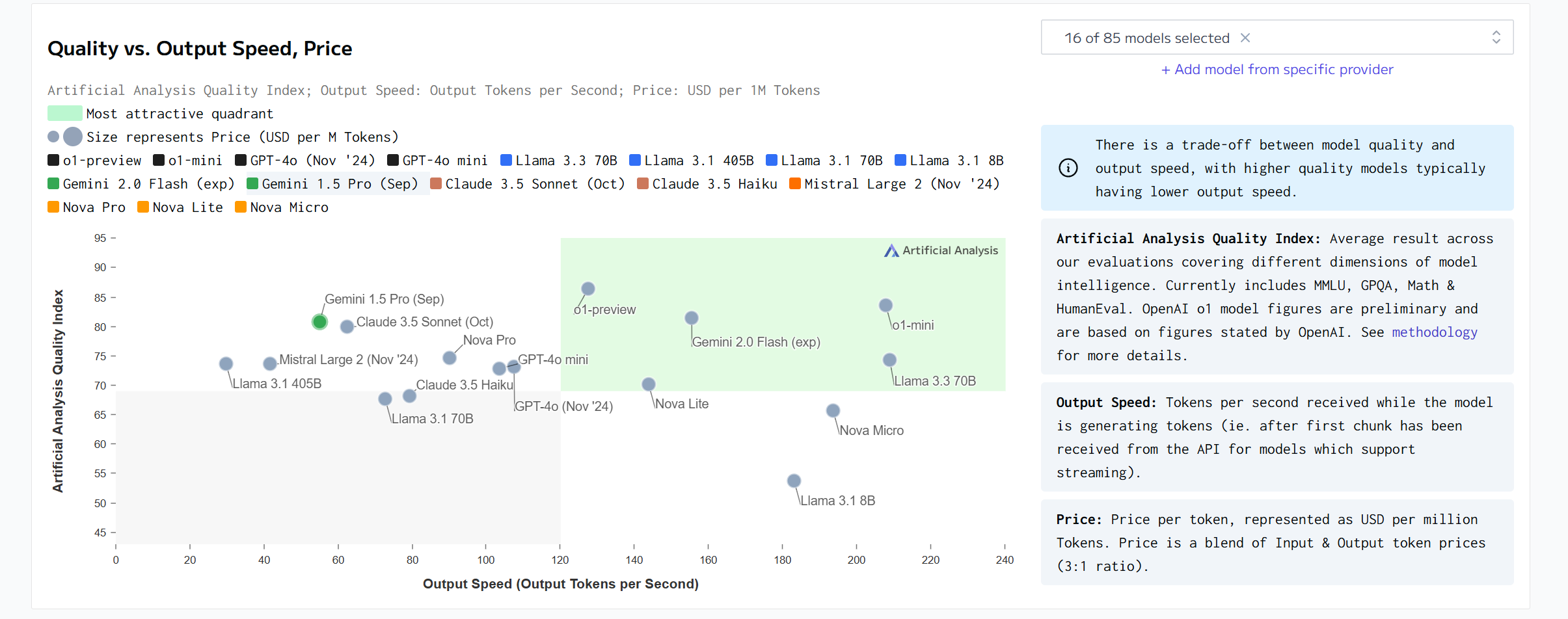This screenshot has width=1568, height=619.
Task: Click the Artificial Analysis logo in chart
Action: pos(941,250)
